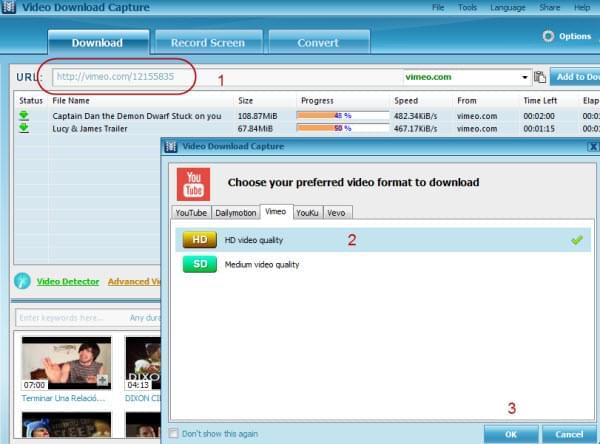The image size is (600, 444).
Task: Click the OK button
Action: point(511,434)
